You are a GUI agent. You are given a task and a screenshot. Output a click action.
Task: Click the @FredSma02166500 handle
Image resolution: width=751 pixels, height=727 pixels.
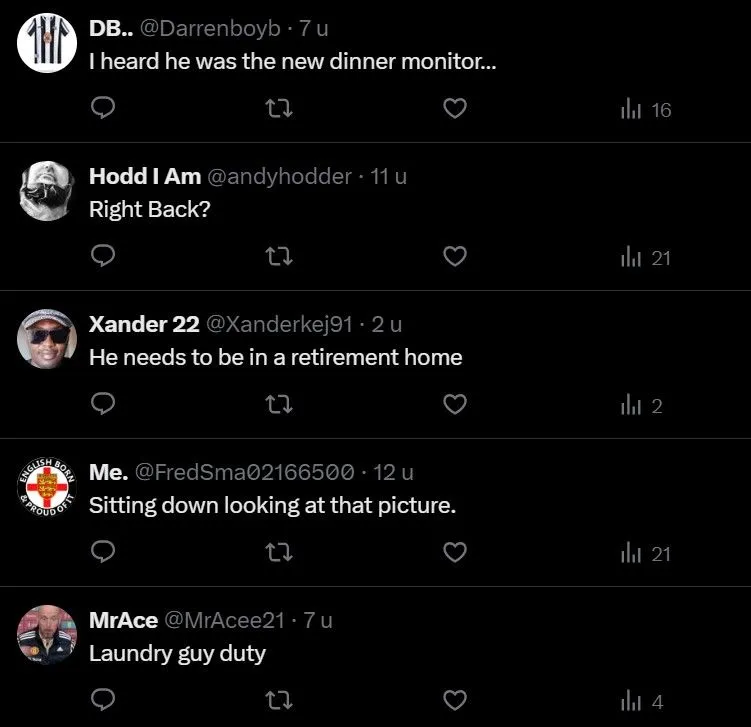point(244,472)
